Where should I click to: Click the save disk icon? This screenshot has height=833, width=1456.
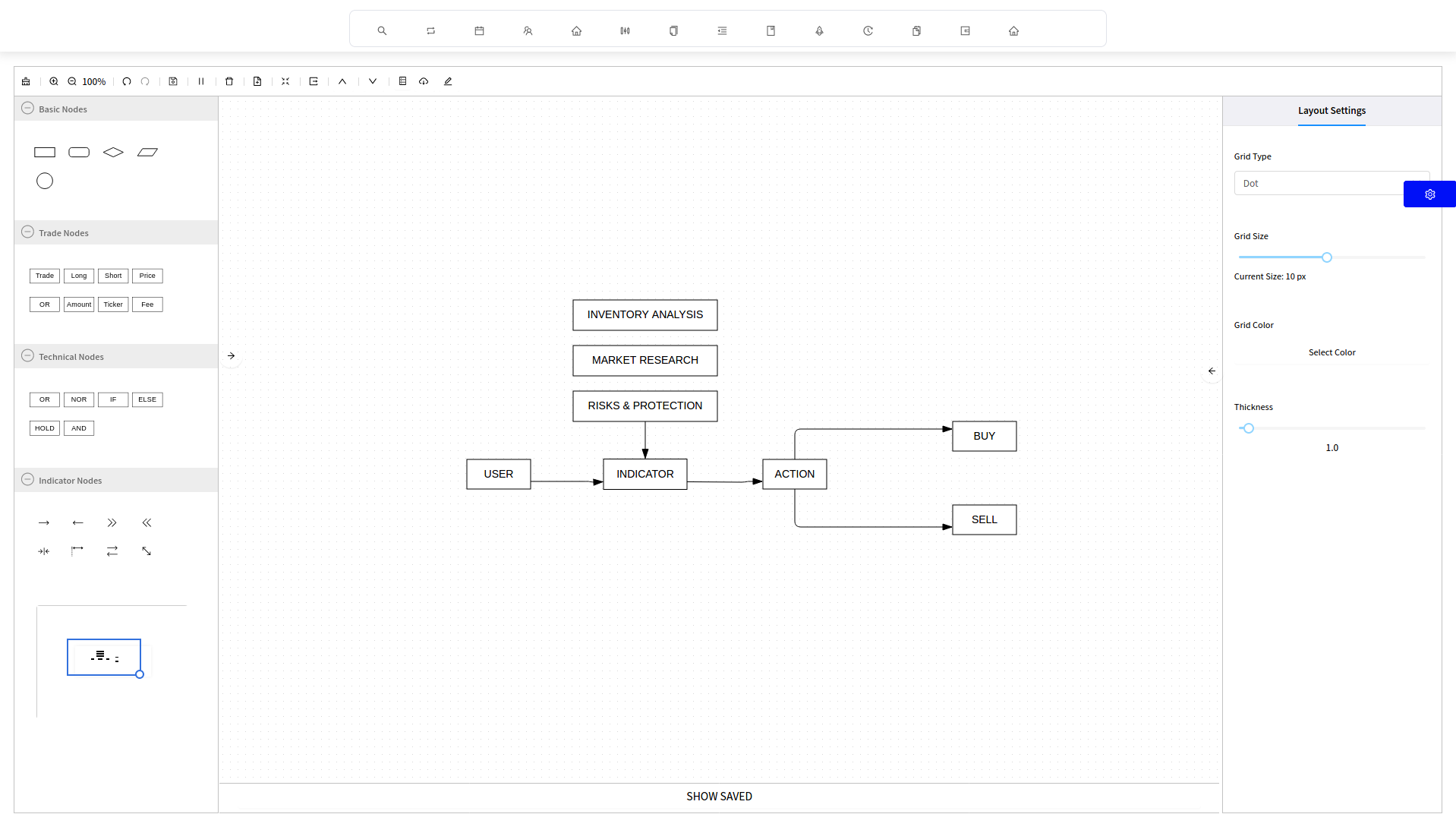pos(173,81)
